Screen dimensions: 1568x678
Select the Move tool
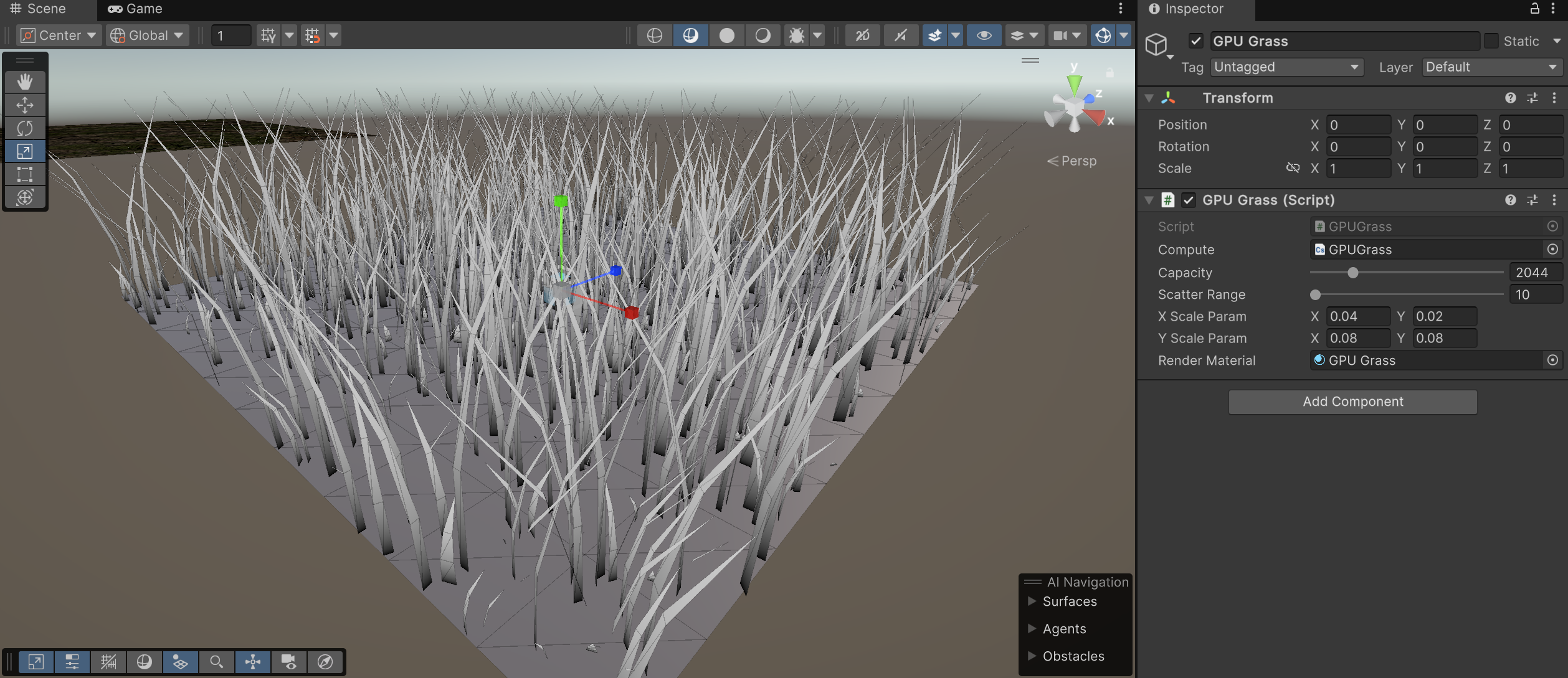point(25,105)
